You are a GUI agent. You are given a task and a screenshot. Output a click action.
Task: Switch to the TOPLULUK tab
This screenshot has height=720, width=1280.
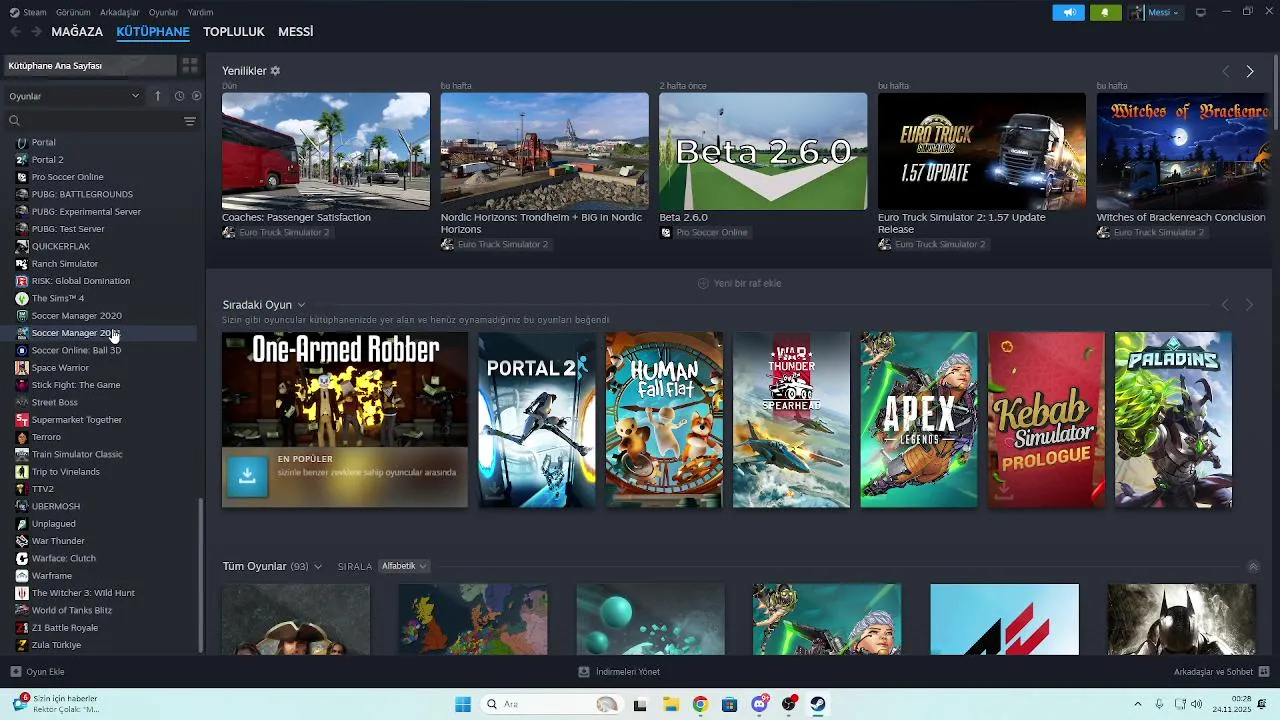(x=233, y=32)
